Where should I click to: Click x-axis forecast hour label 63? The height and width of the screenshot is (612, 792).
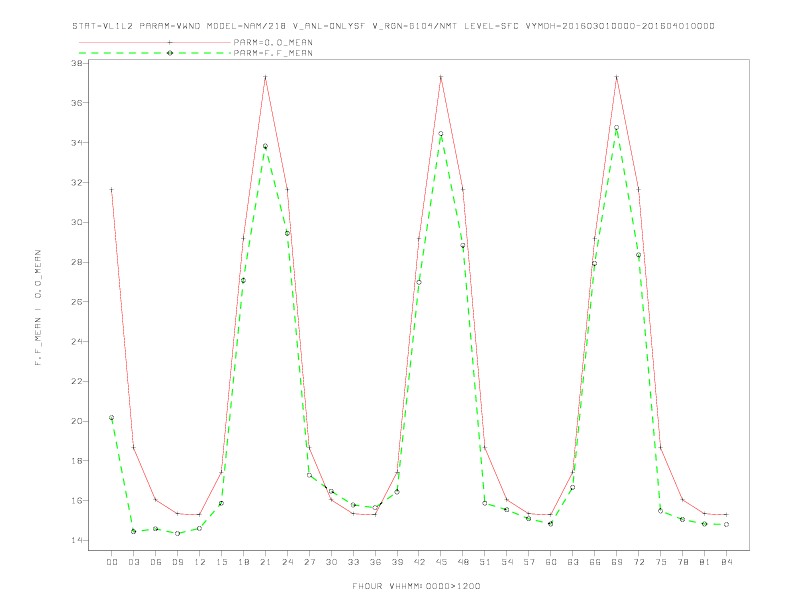click(573, 562)
